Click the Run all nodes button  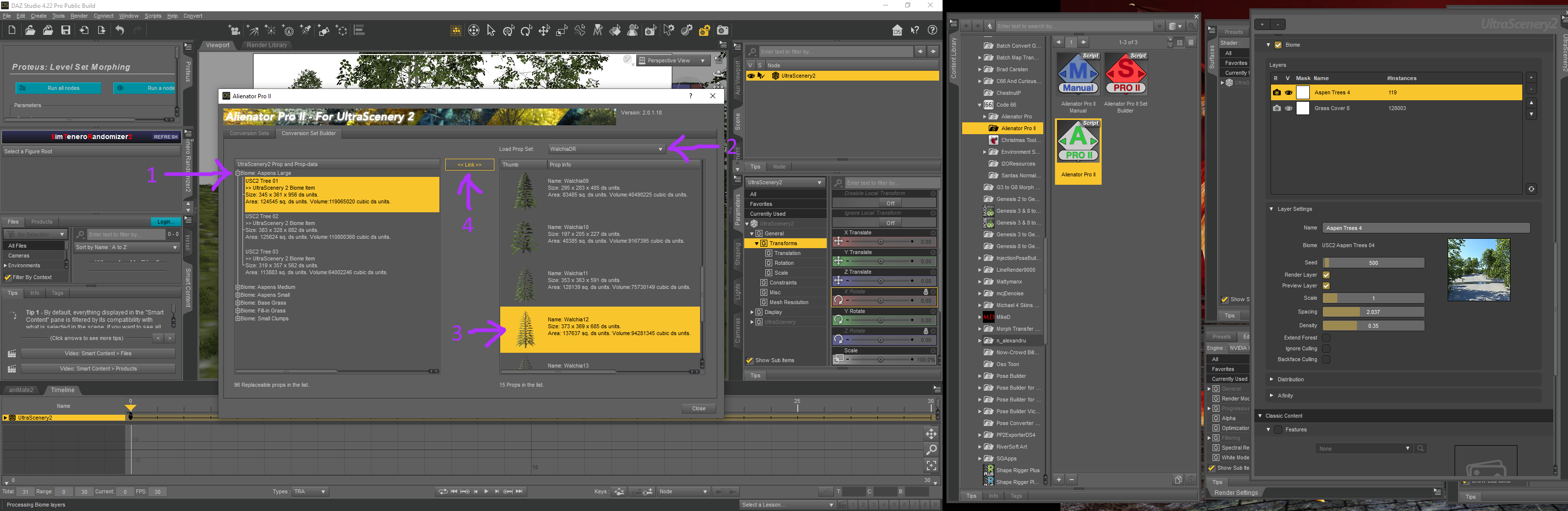coord(58,88)
